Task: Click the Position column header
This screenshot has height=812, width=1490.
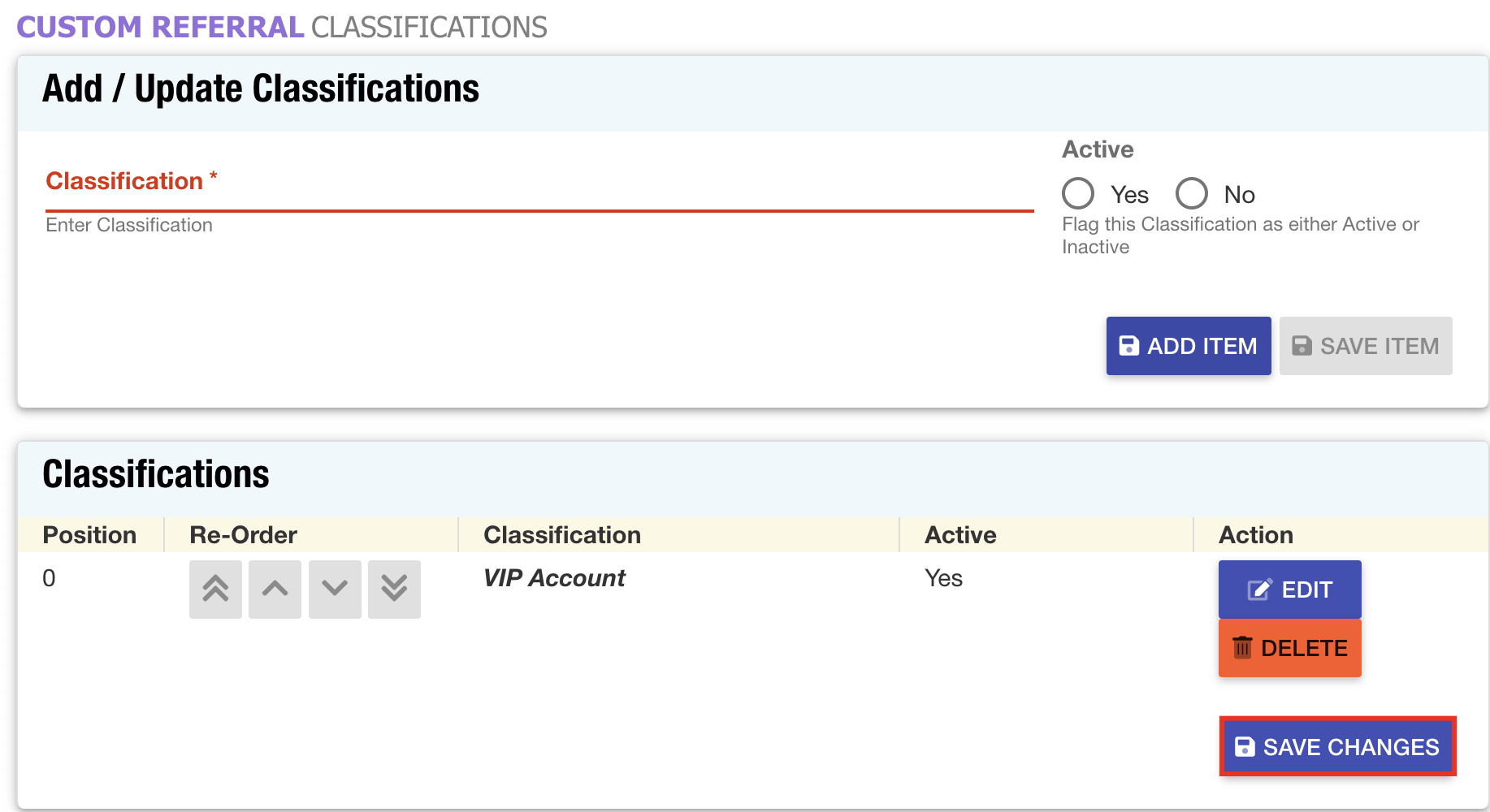Action: [x=89, y=535]
